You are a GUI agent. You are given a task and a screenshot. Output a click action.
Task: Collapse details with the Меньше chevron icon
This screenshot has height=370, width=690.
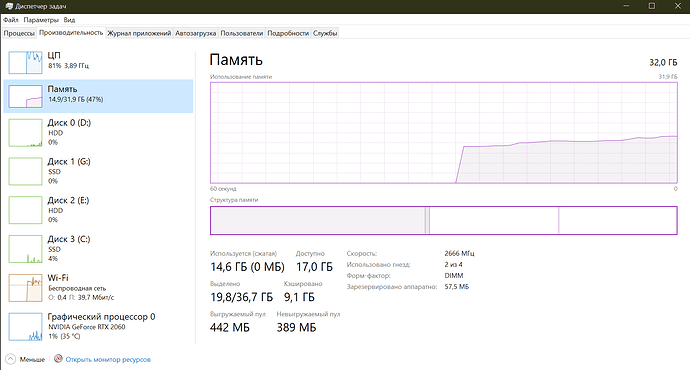click(x=11, y=359)
